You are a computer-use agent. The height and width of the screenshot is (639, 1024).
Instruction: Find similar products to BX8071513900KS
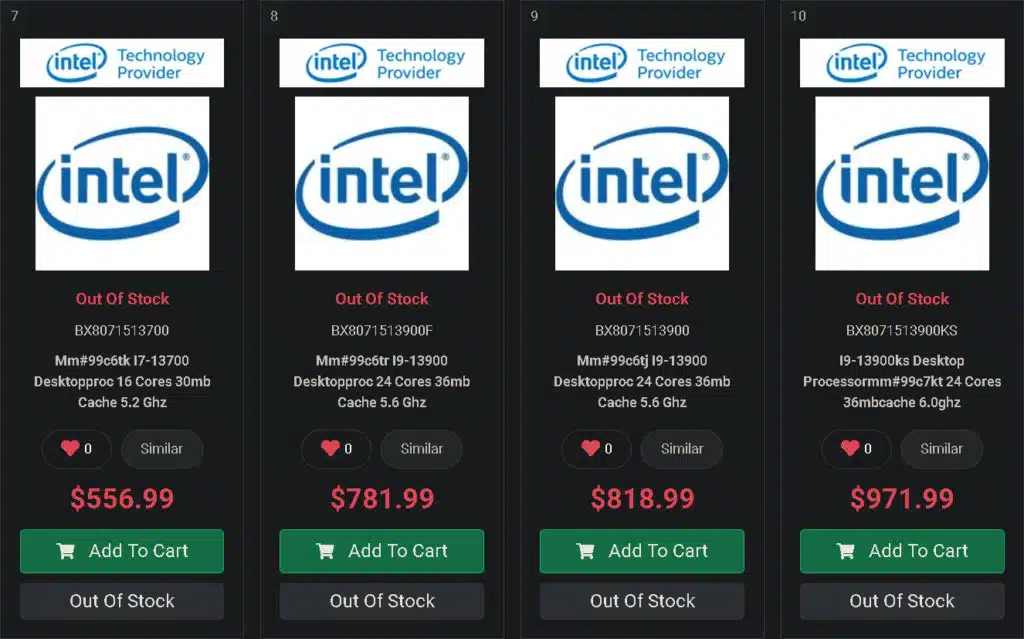pyautogui.click(x=941, y=449)
